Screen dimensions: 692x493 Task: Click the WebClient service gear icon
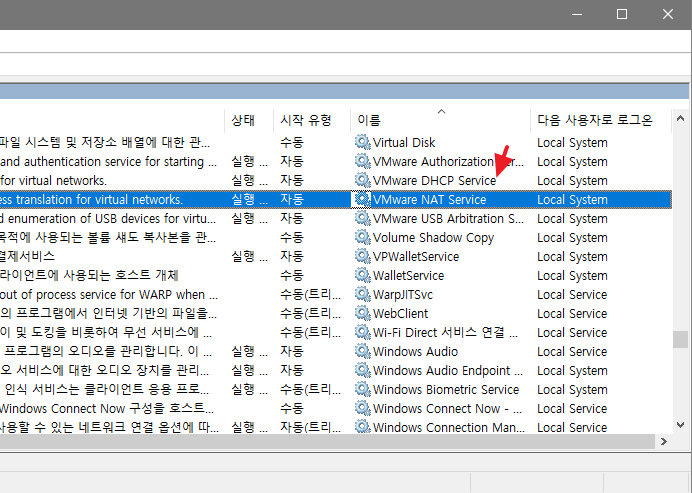click(363, 313)
